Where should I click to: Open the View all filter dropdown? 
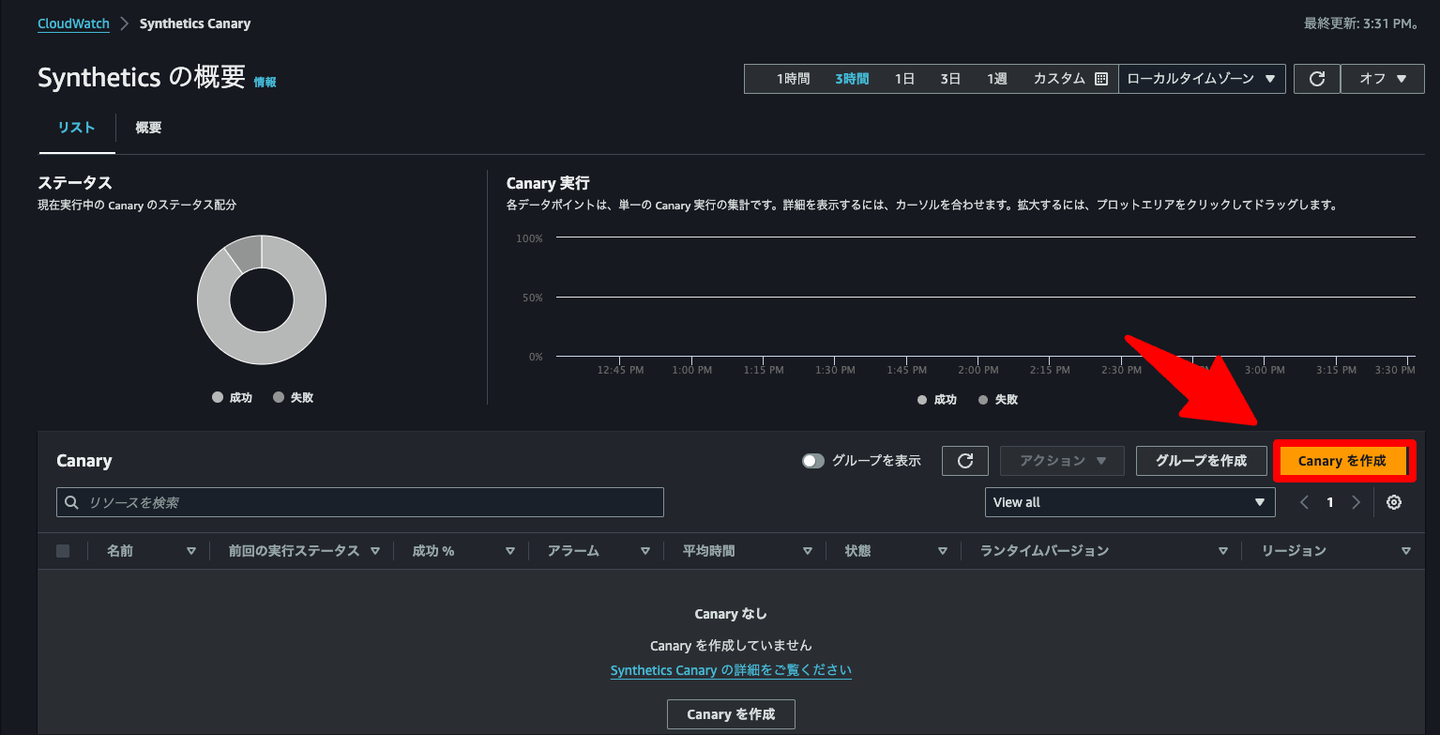click(1130, 503)
